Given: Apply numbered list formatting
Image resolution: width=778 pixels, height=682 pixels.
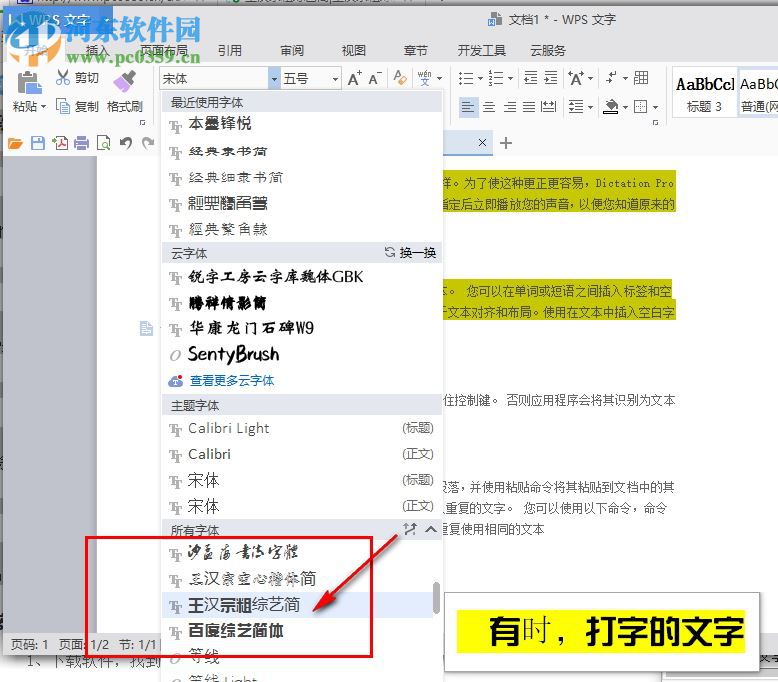Looking at the screenshot, I should click(x=495, y=78).
